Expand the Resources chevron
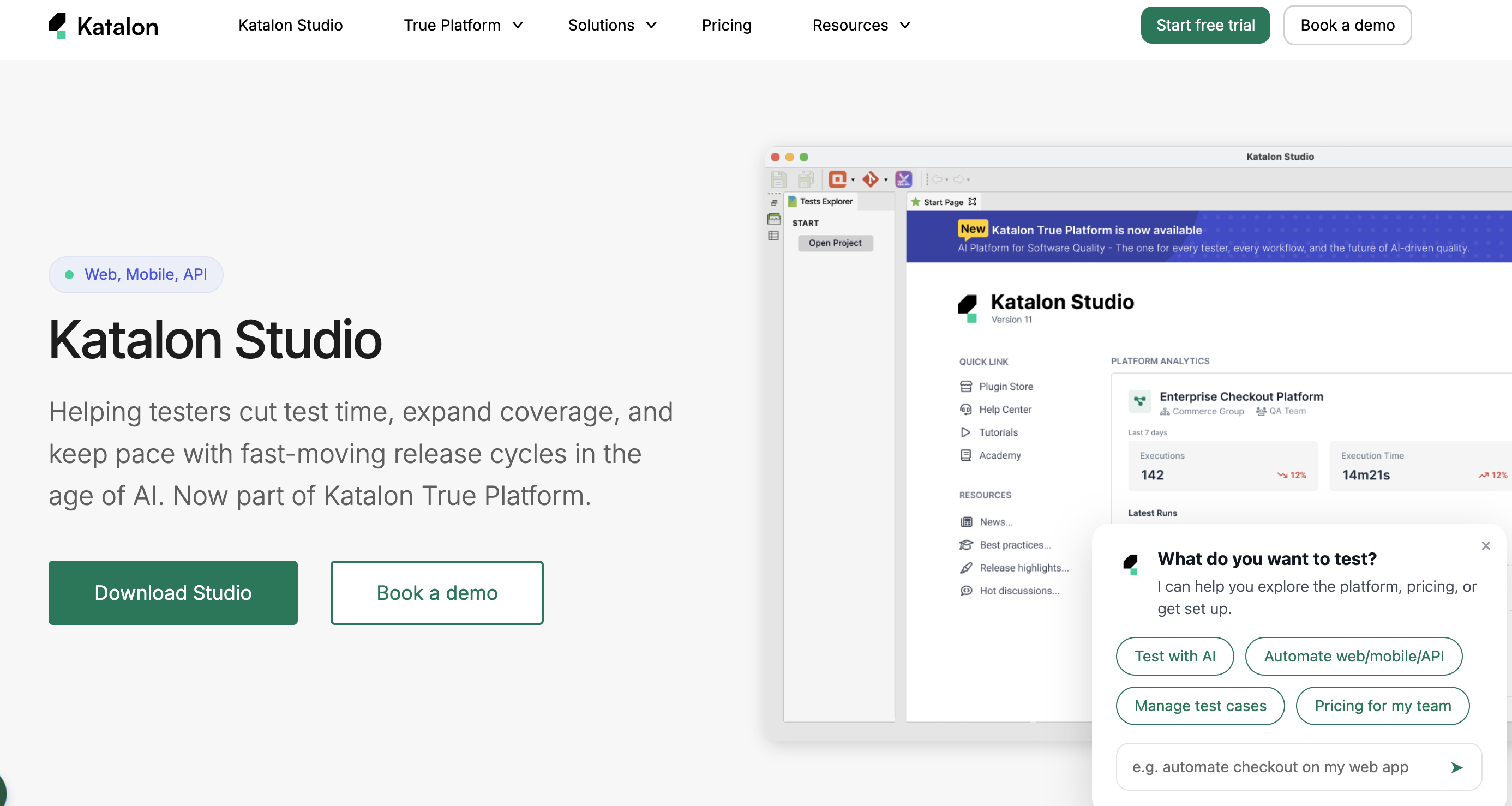The image size is (1512, 806). (x=905, y=25)
